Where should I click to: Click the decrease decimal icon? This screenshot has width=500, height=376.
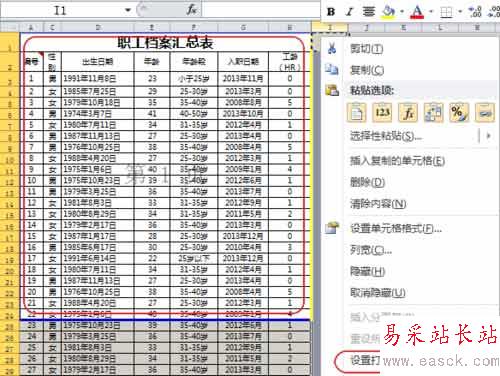pos(494,12)
